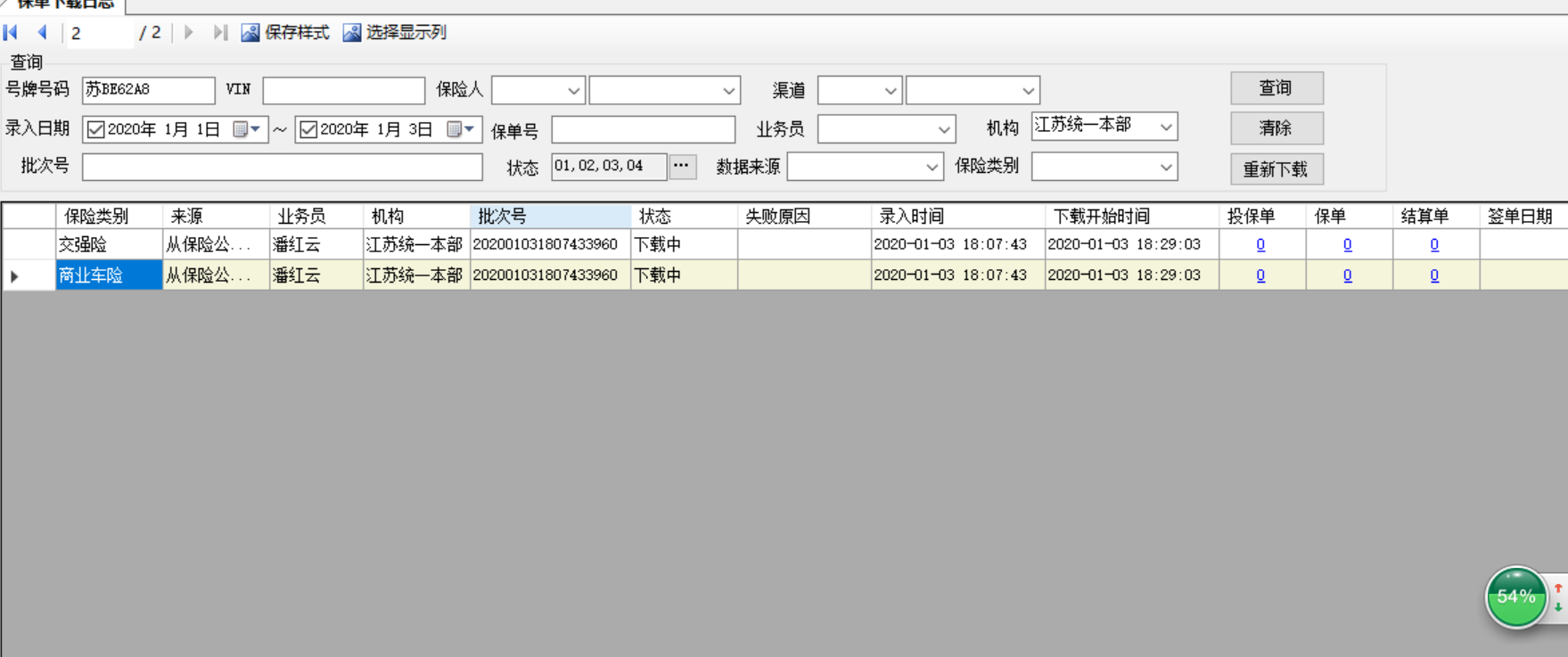Click 潘红云 in the 交强险 row
Image resolution: width=1568 pixels, height=657 pixels.
[316, 244]
